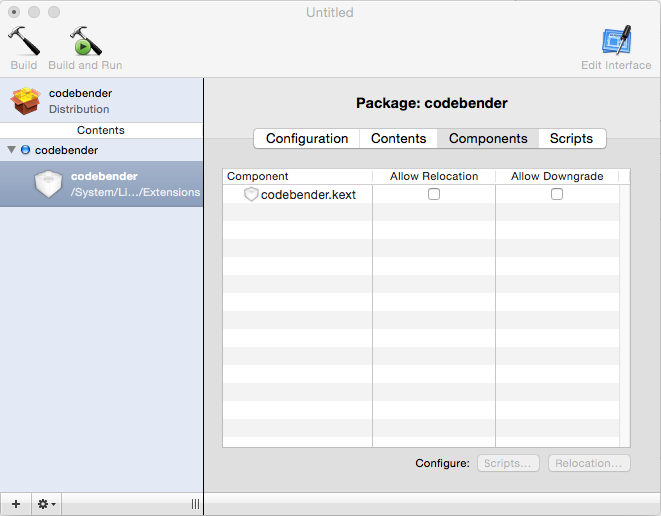
Task: Open the gear action menu
Action: click(46, 504)
